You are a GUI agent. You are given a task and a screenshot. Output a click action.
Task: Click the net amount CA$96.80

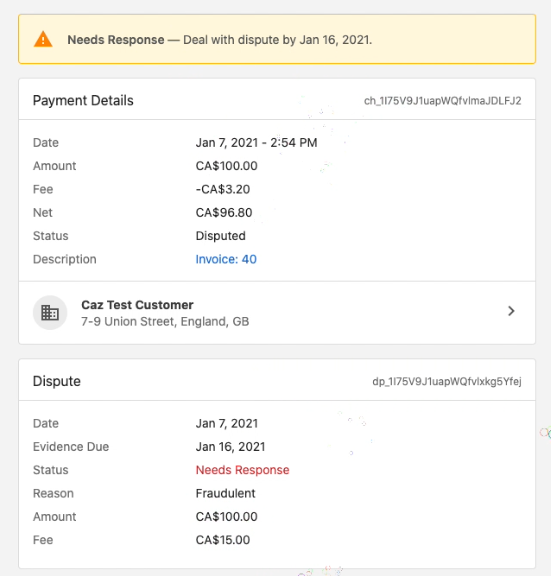[x=224, y=213]
